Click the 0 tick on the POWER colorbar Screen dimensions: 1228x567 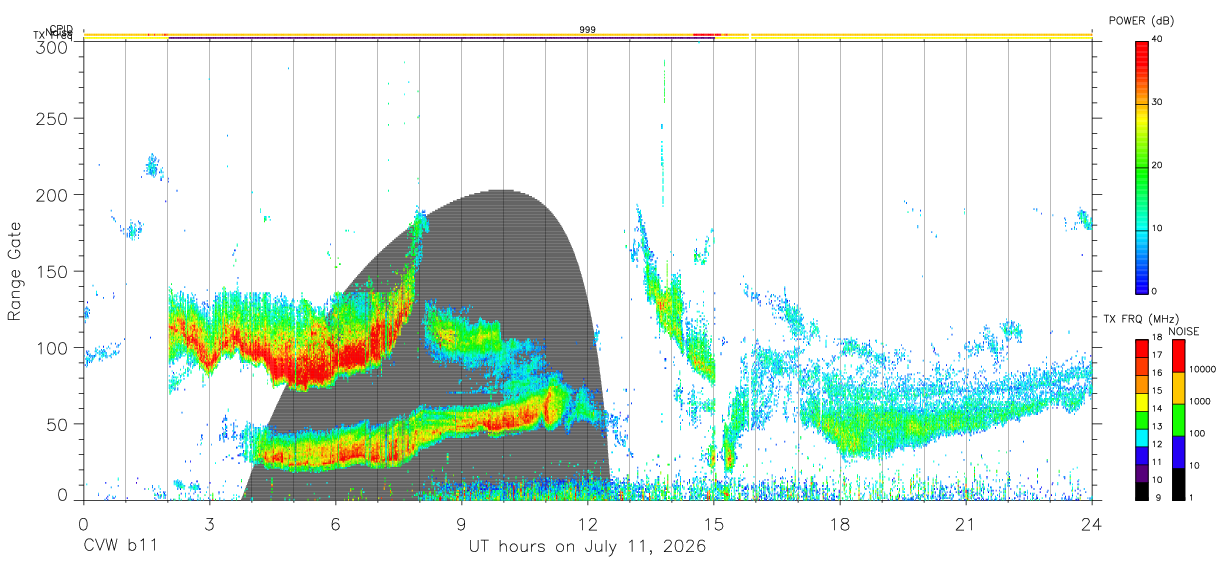(1154, 291)
